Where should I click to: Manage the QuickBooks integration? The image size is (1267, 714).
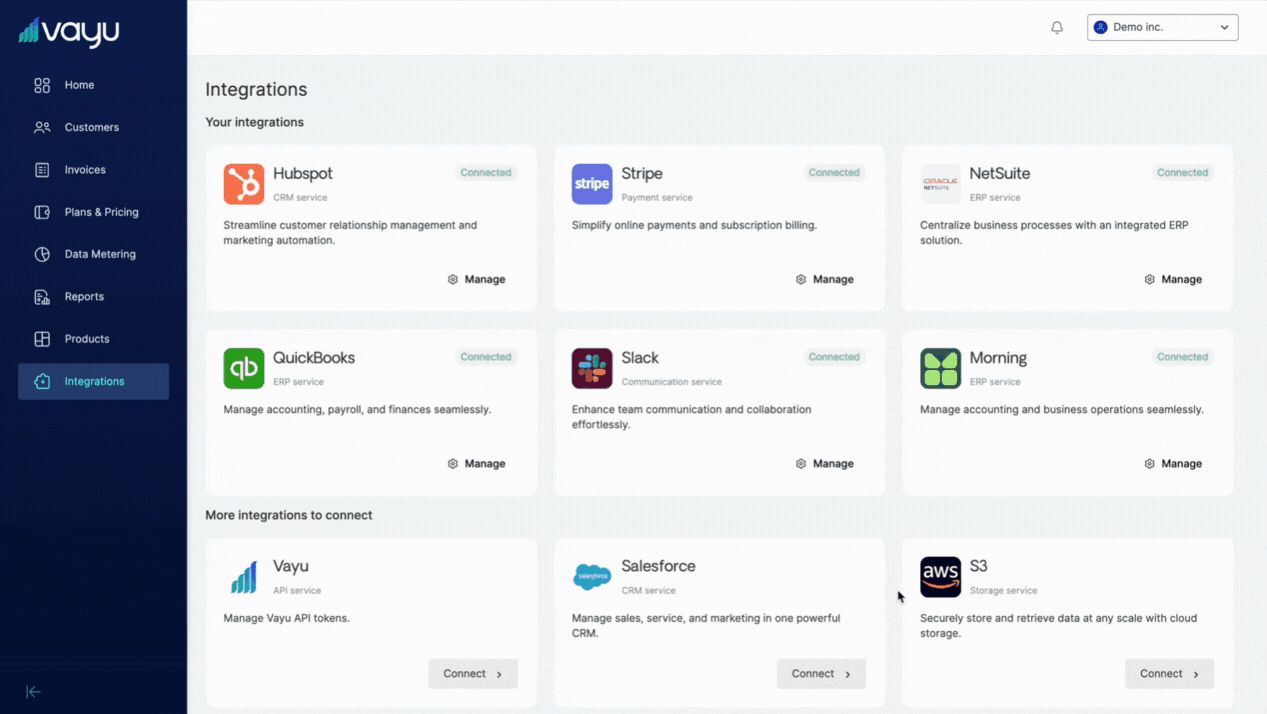(x=477, y=464)
